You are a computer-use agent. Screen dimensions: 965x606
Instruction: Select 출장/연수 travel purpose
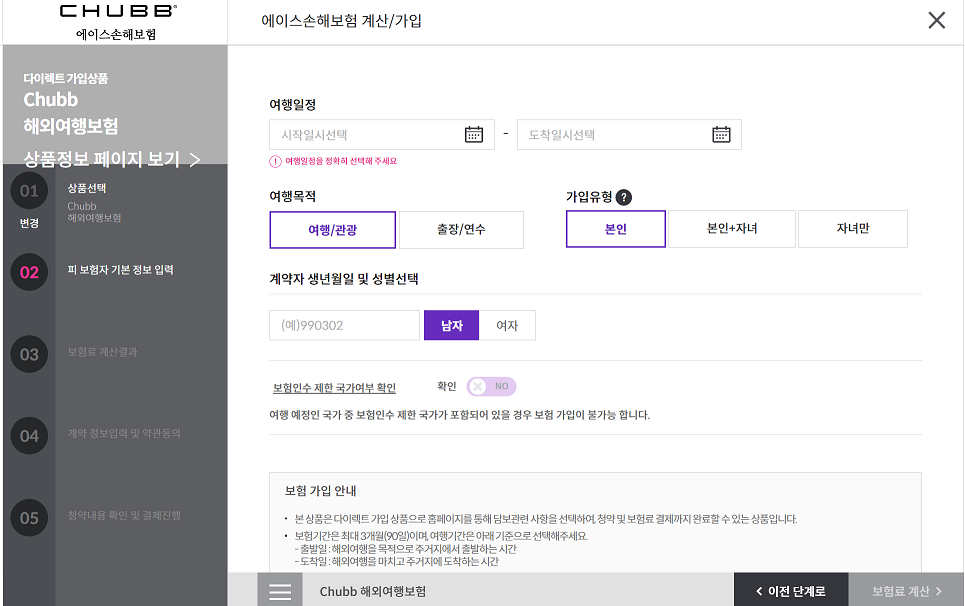(x=462, y=230)
